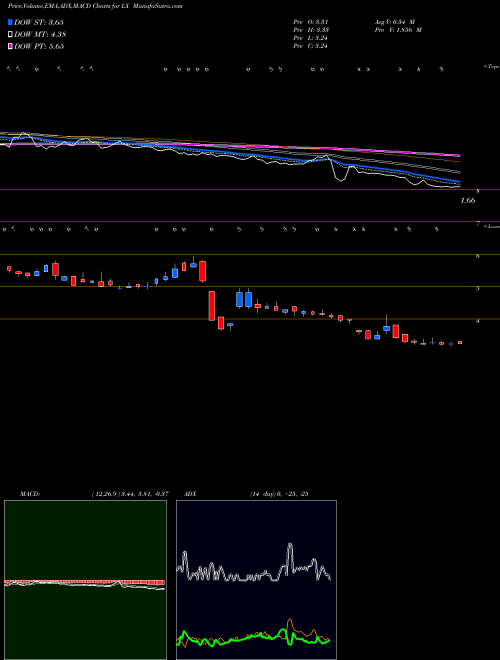Click price axis label '4'
This screenshot has height=660, width=500.
pyautogui.click(x=478, y=321)
